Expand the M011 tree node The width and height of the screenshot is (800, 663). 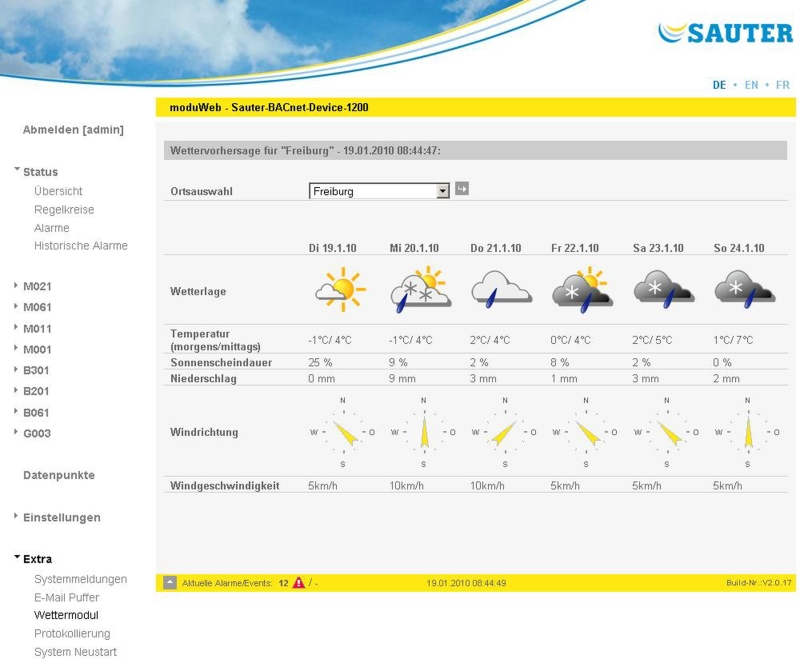click(x=16, y=327)
